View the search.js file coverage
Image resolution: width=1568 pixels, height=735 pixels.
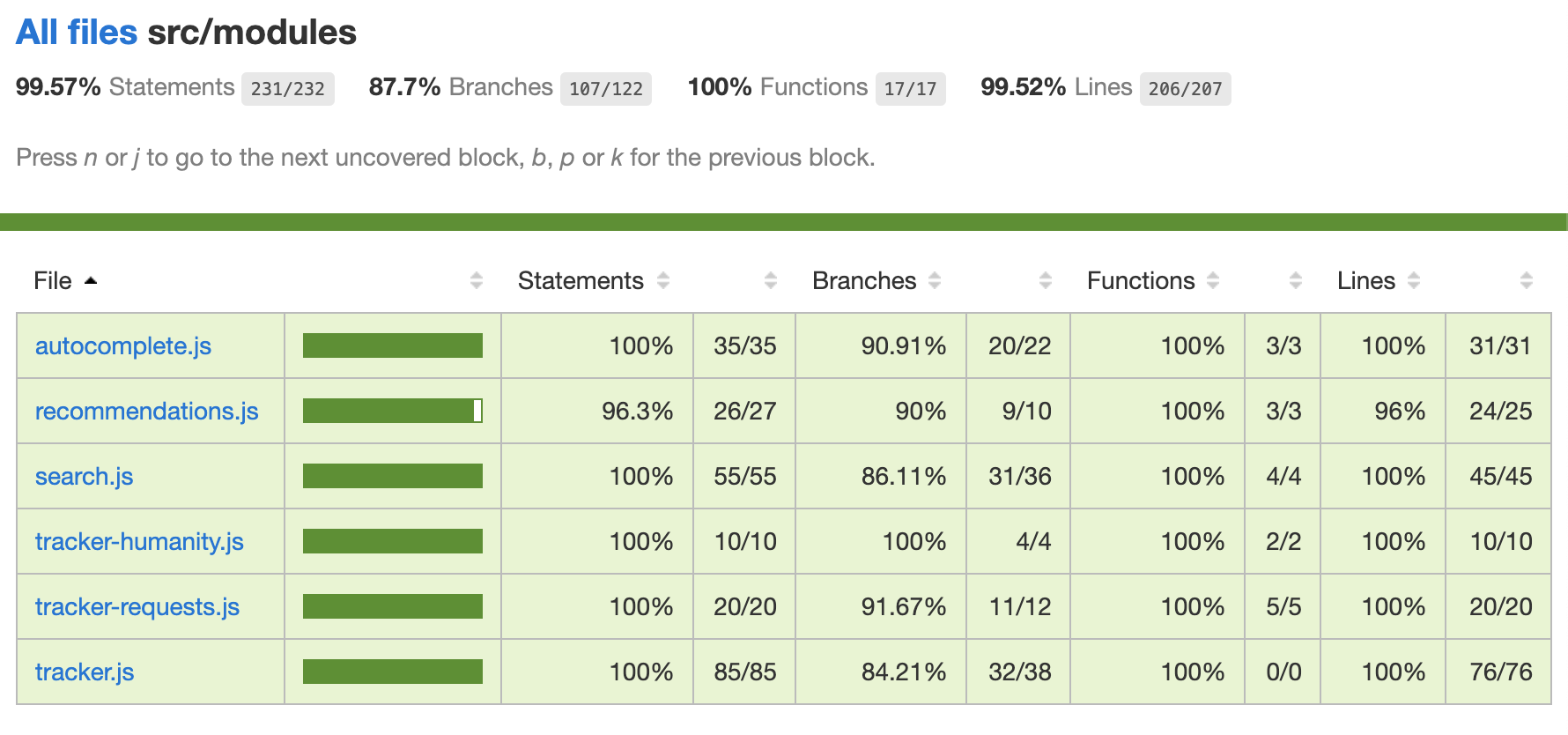click(84, 476)
